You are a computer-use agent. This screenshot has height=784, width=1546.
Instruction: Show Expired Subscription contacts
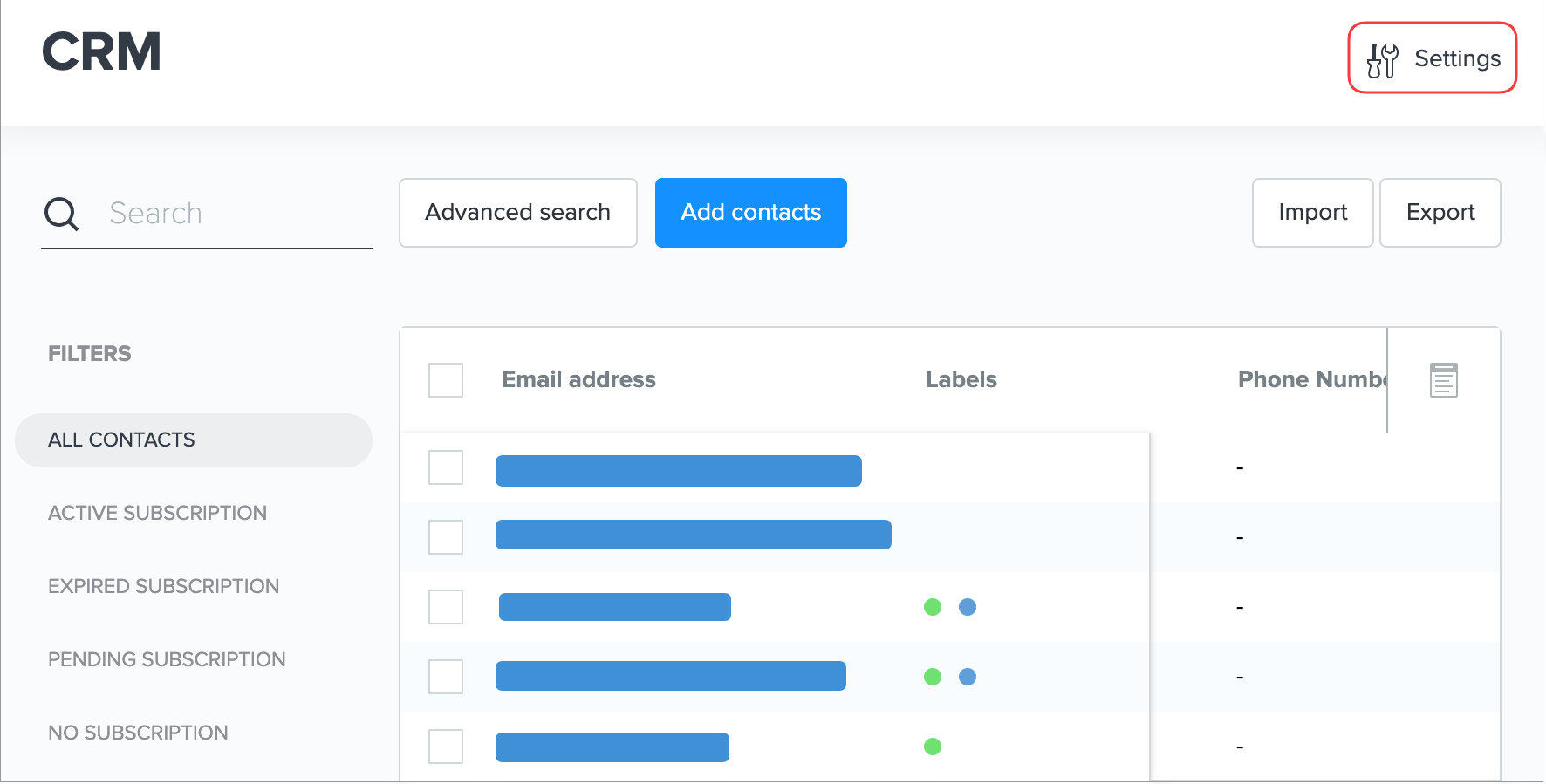point(164,587)
